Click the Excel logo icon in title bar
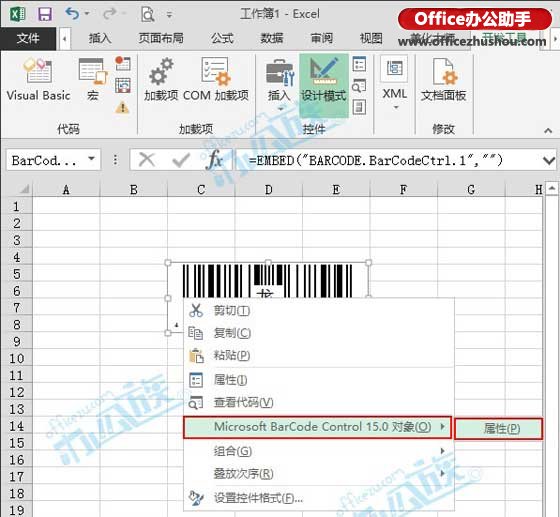Screen dimensions: 560x517 pos(17,14)
